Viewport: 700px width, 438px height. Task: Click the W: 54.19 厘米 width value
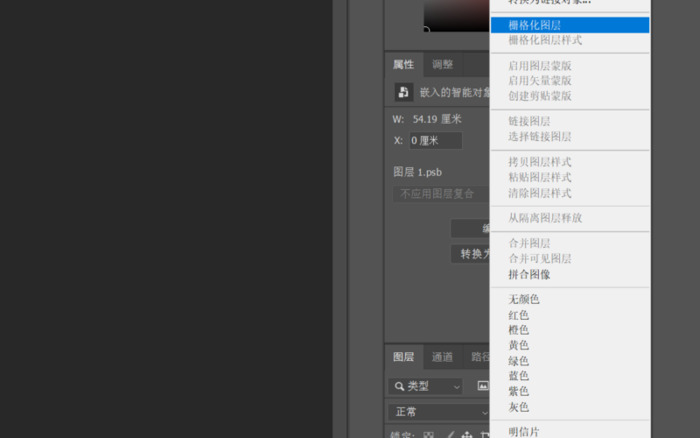tap(437, 119)
